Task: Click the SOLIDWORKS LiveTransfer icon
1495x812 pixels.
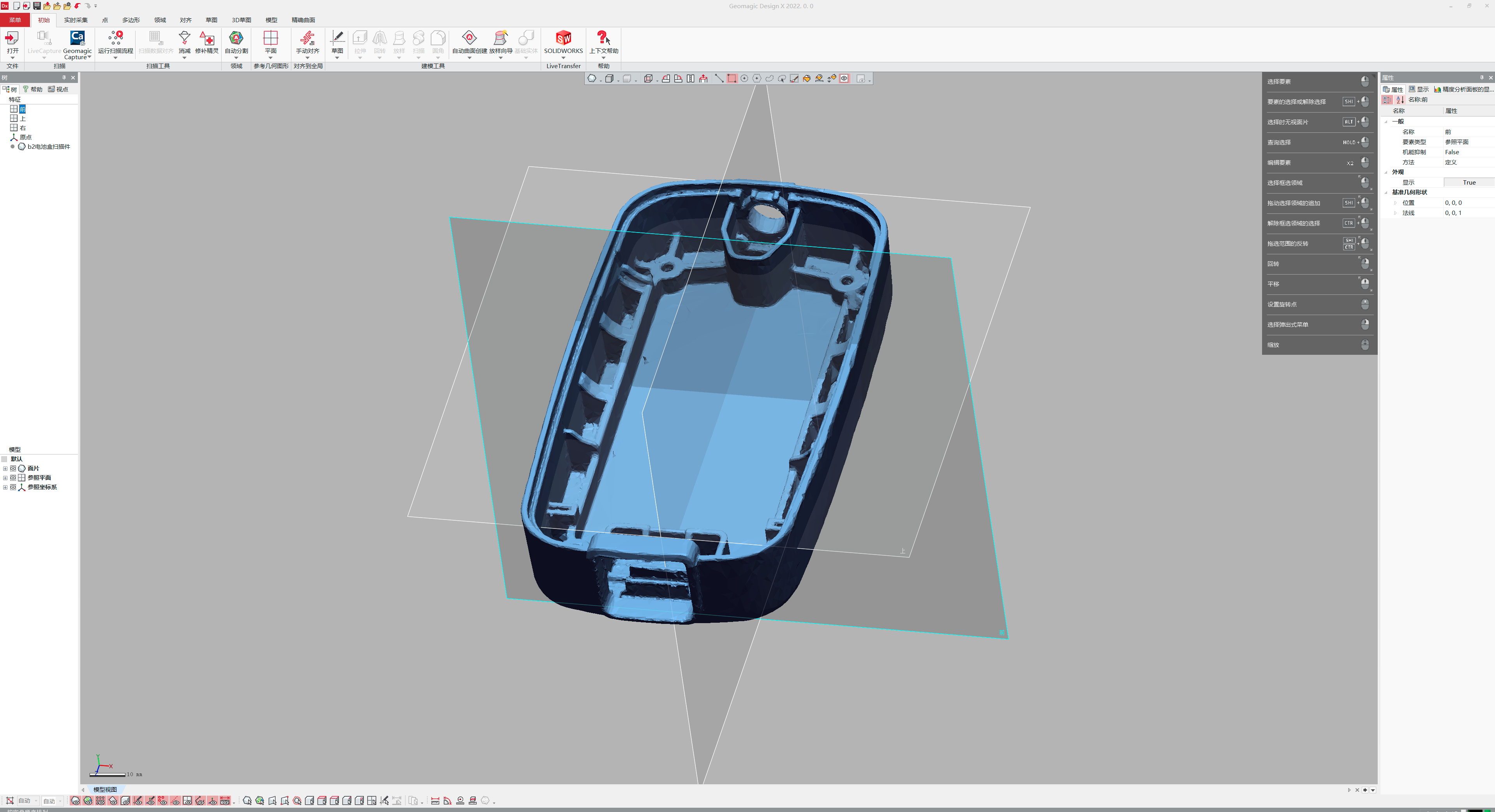Action: [563, 39]
